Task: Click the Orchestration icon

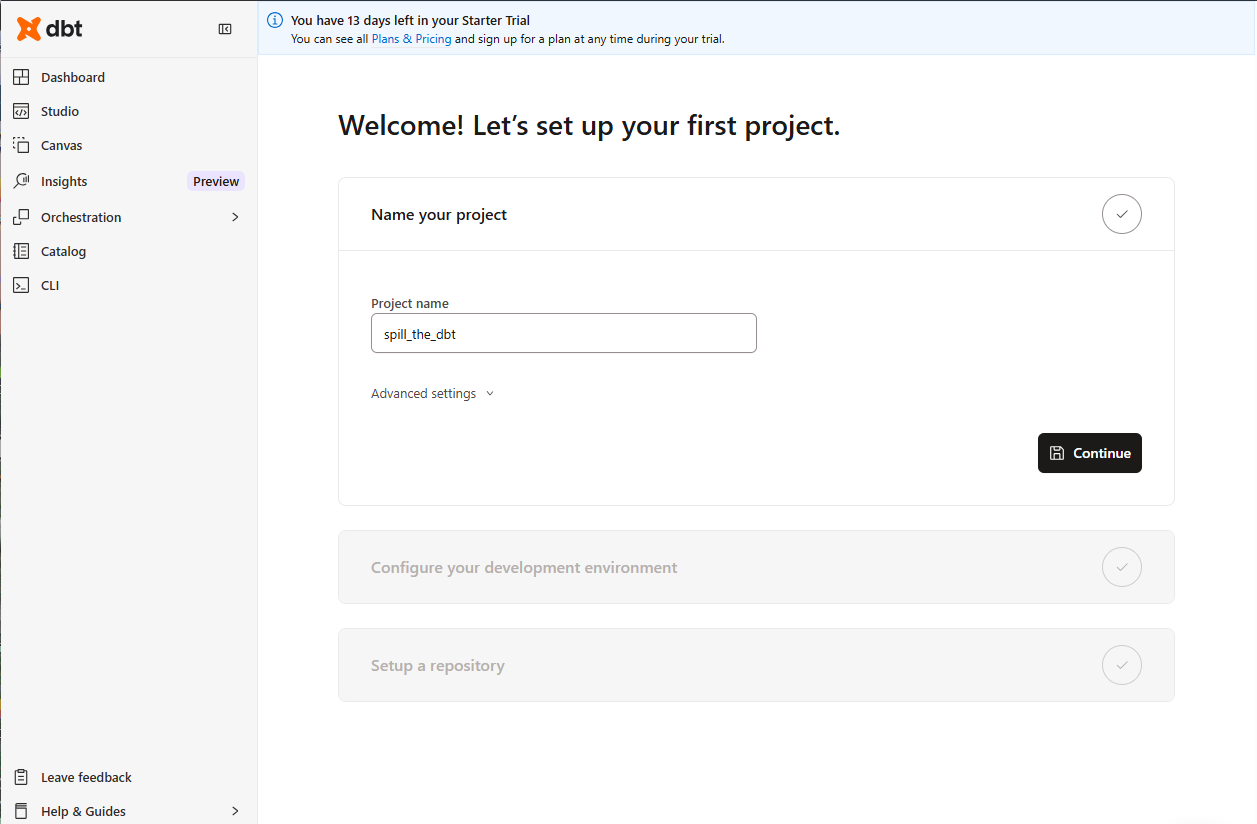Action: coord(21,217)
